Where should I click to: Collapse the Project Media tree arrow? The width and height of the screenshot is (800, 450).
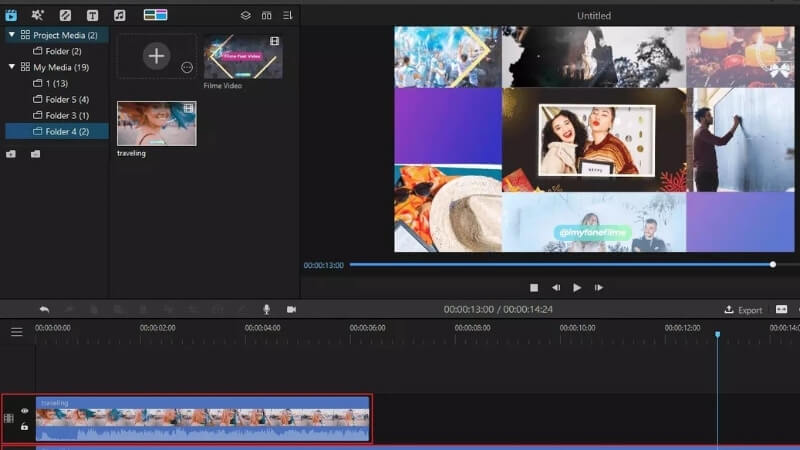click(x=12, y=35)
